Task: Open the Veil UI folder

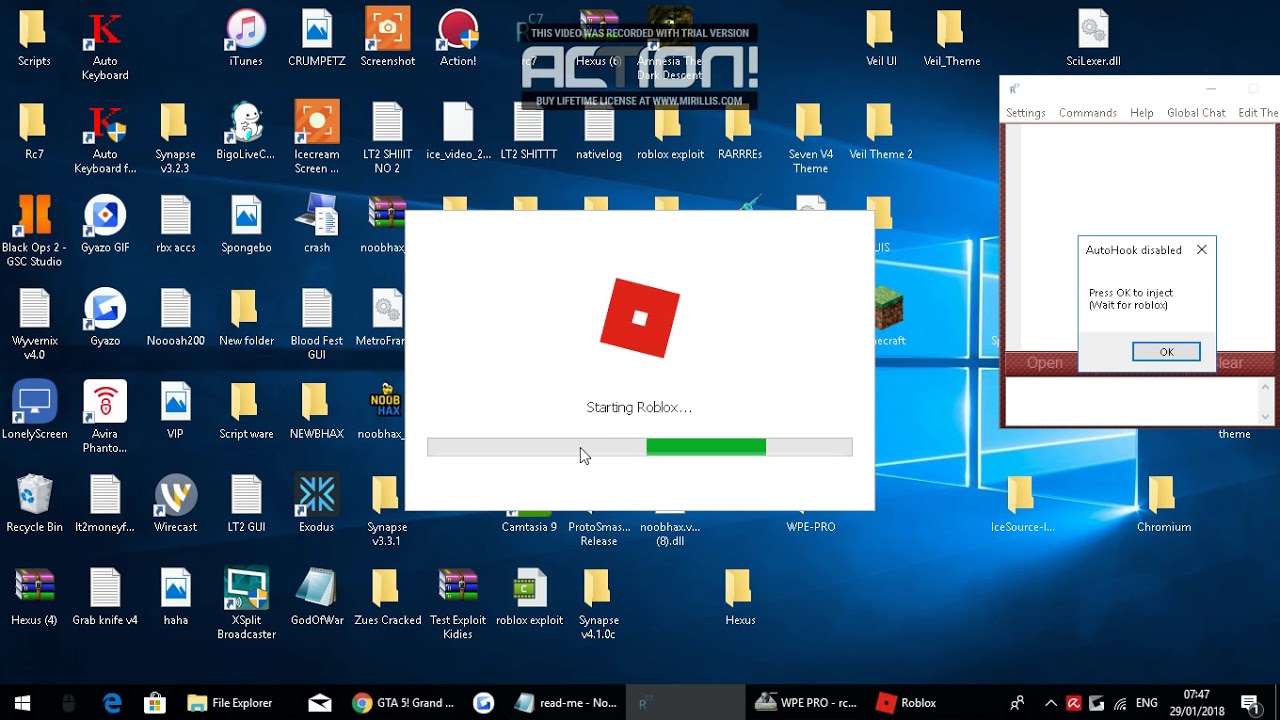Action: point(880,38)
